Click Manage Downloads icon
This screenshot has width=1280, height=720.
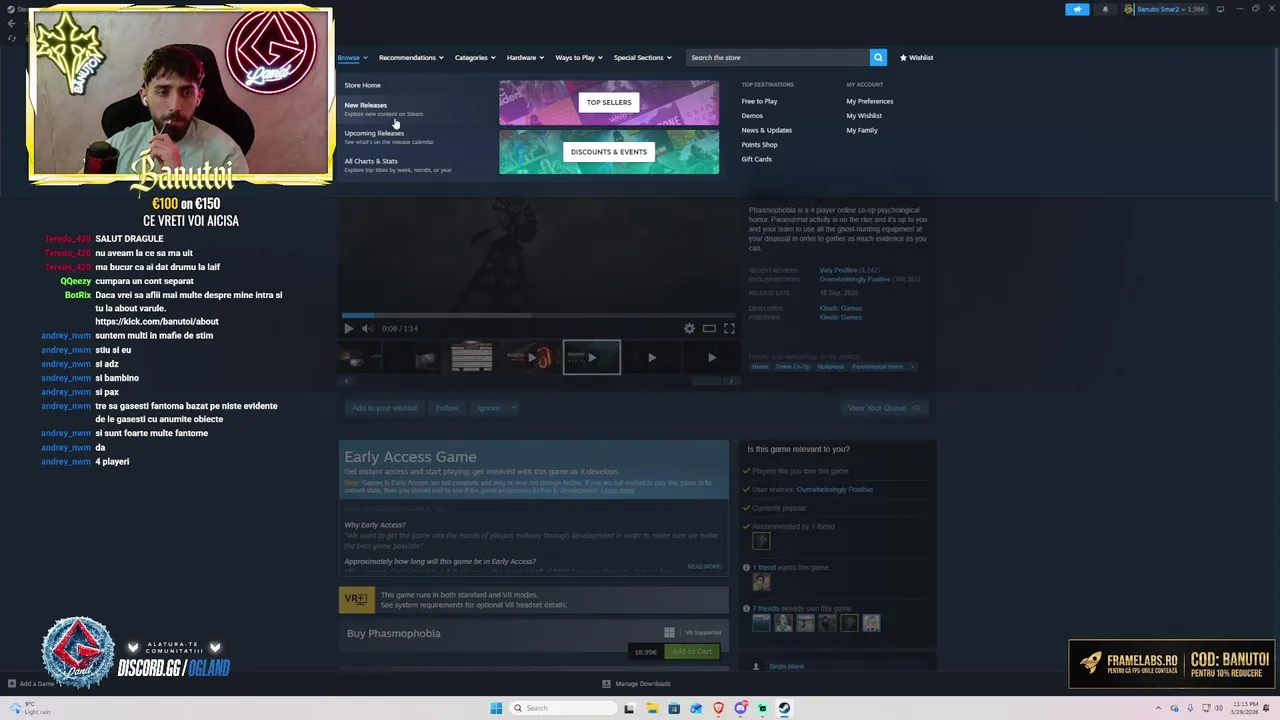click(x=606, y=684)
